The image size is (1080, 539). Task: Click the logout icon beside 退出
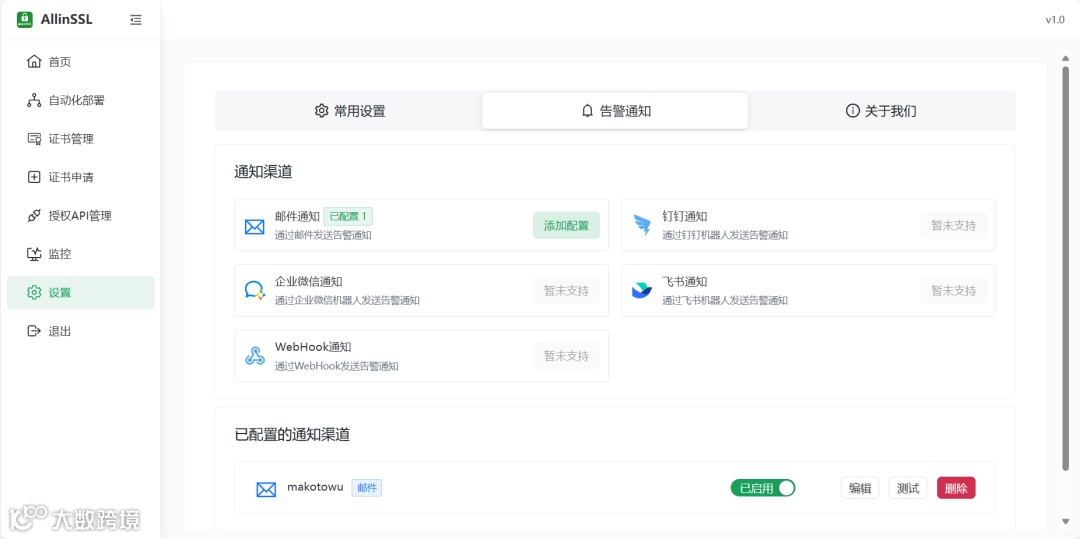(x=34, y=331)
